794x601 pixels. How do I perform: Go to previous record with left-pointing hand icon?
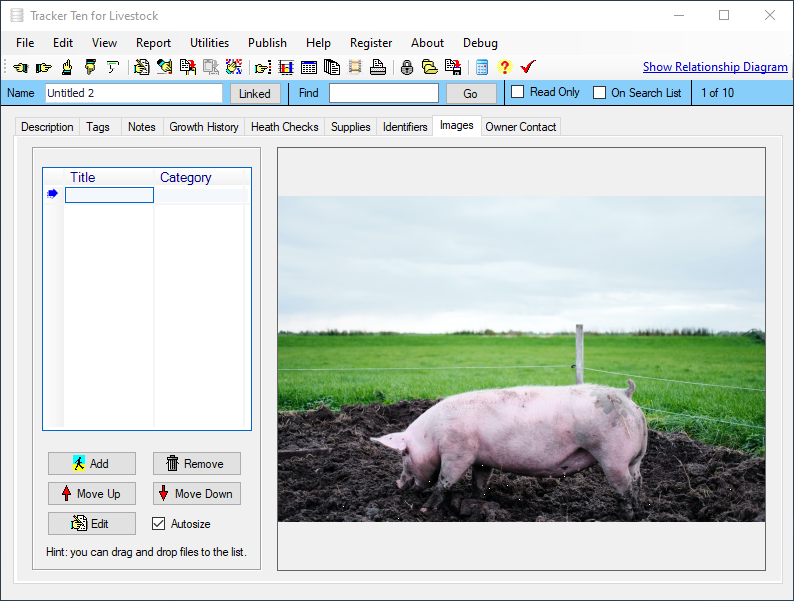(21, 67)
